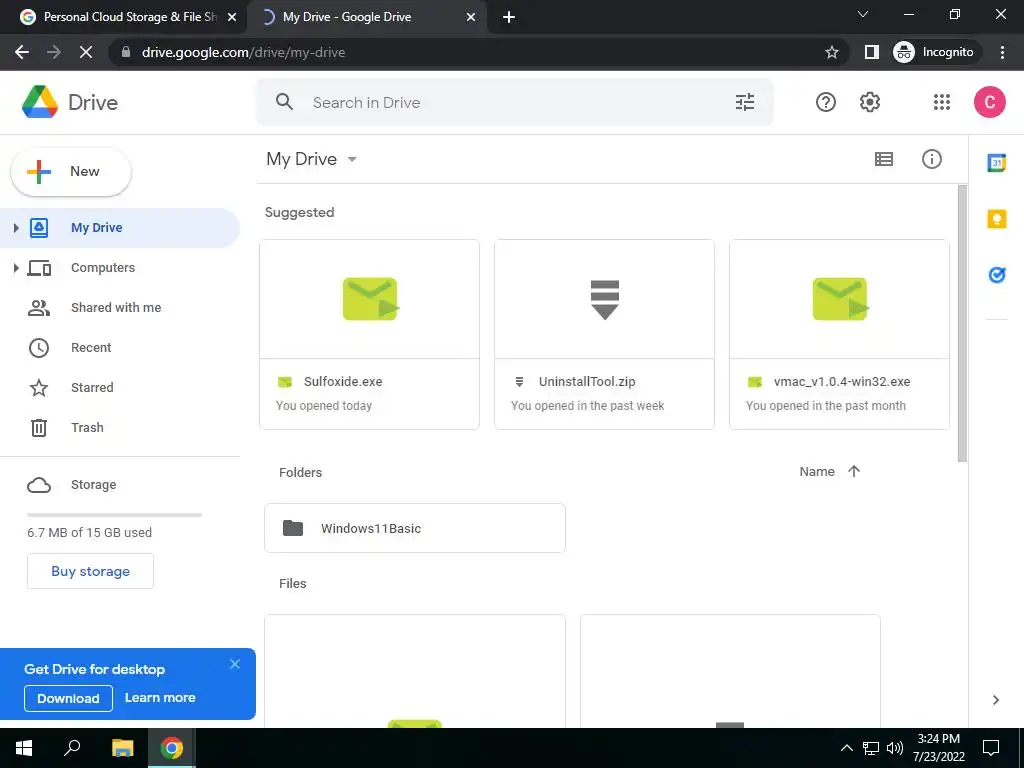Hide the side panel chevron

click(x=995, y=700)
